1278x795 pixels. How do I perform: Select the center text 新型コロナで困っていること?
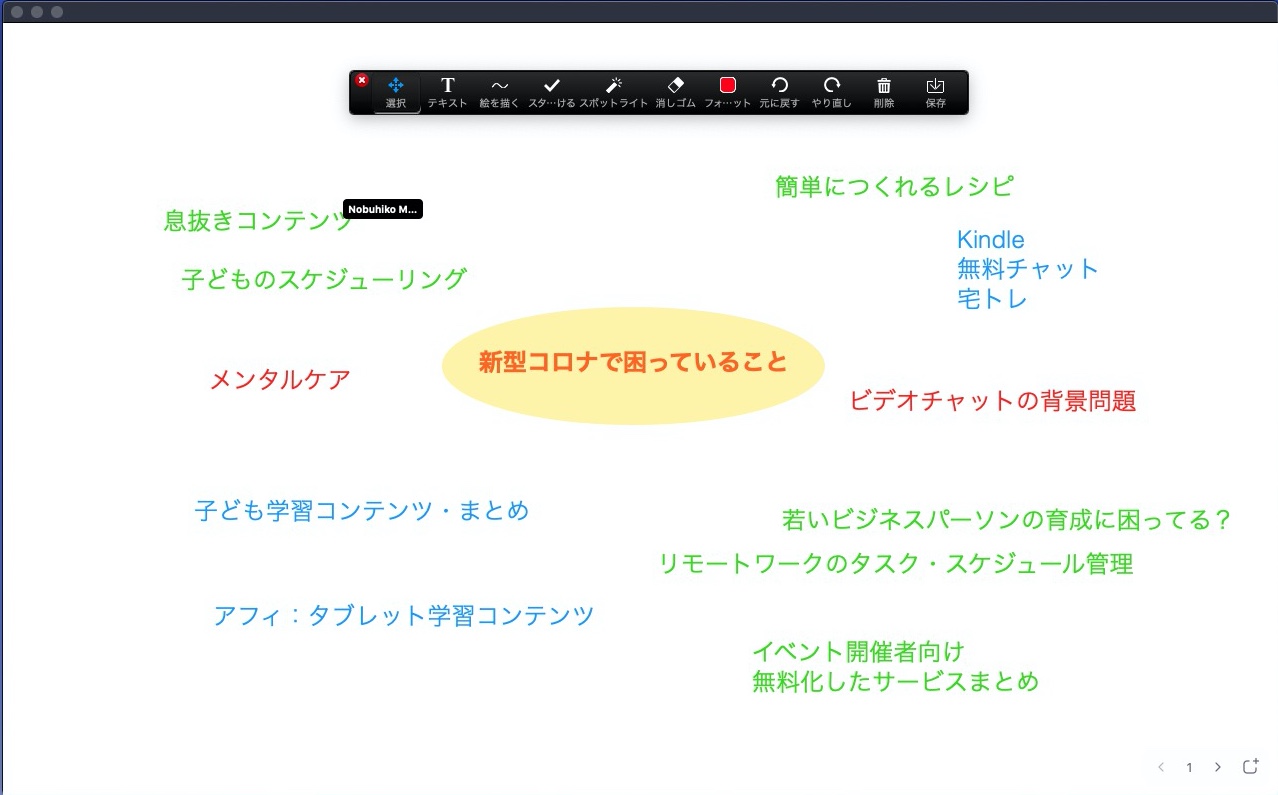(x=633, y=362)
